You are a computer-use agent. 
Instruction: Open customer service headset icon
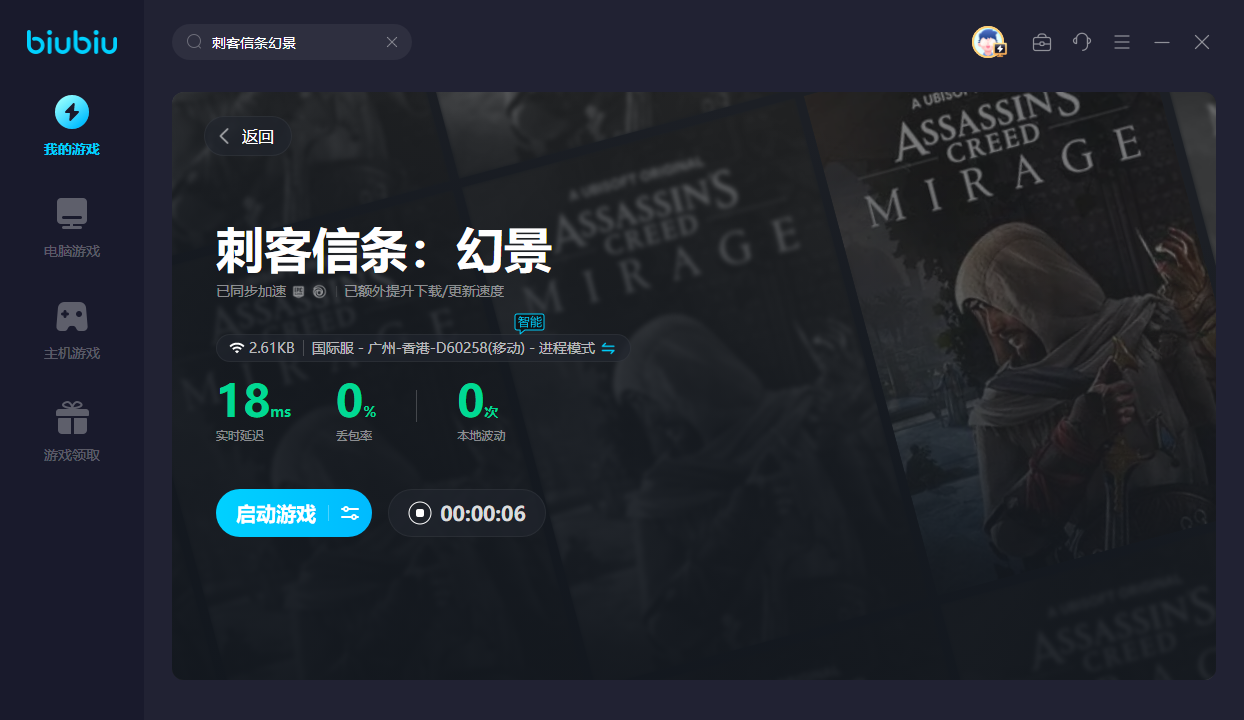1082,42
